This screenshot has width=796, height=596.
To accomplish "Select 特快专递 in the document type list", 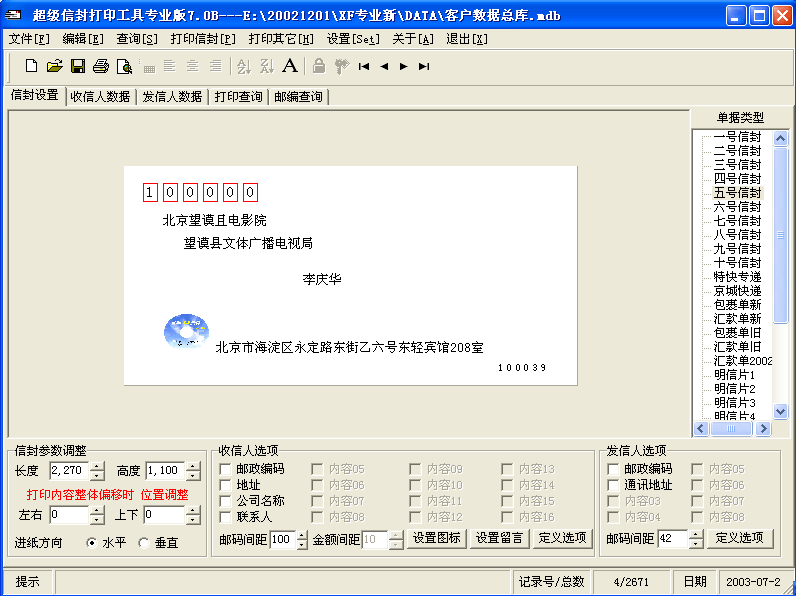I will tap(737, 276).
